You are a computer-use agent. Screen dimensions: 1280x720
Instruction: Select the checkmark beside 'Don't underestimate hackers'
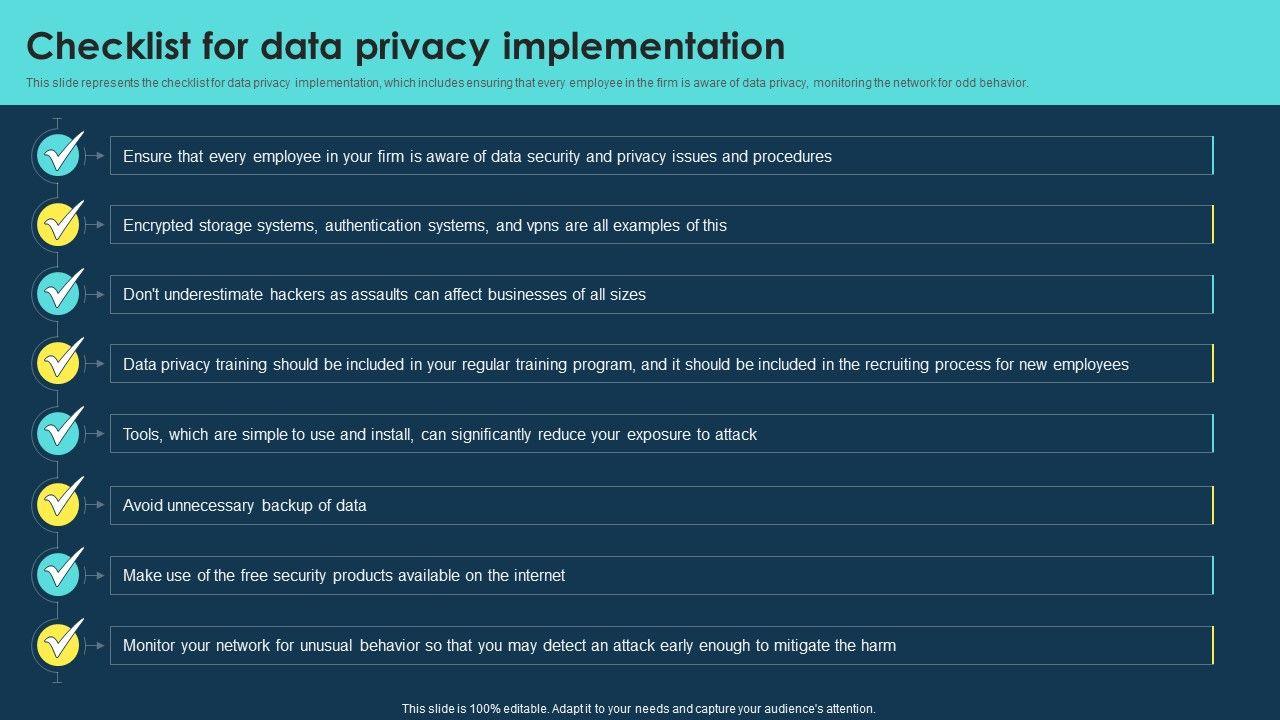coord(59,294)
